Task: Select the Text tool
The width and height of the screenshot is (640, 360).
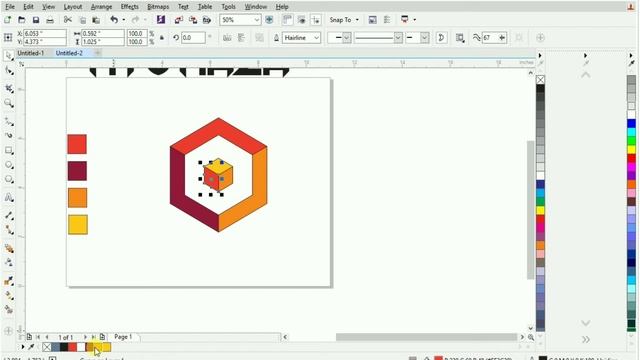Action: pyautogui.click(x=9, y=198)
